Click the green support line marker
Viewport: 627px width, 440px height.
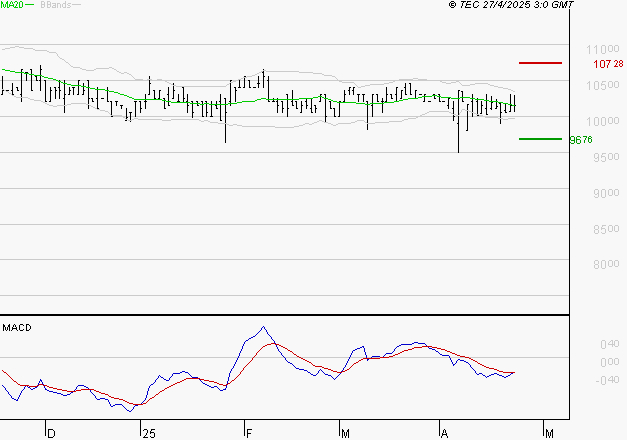[x=540, y=139]
